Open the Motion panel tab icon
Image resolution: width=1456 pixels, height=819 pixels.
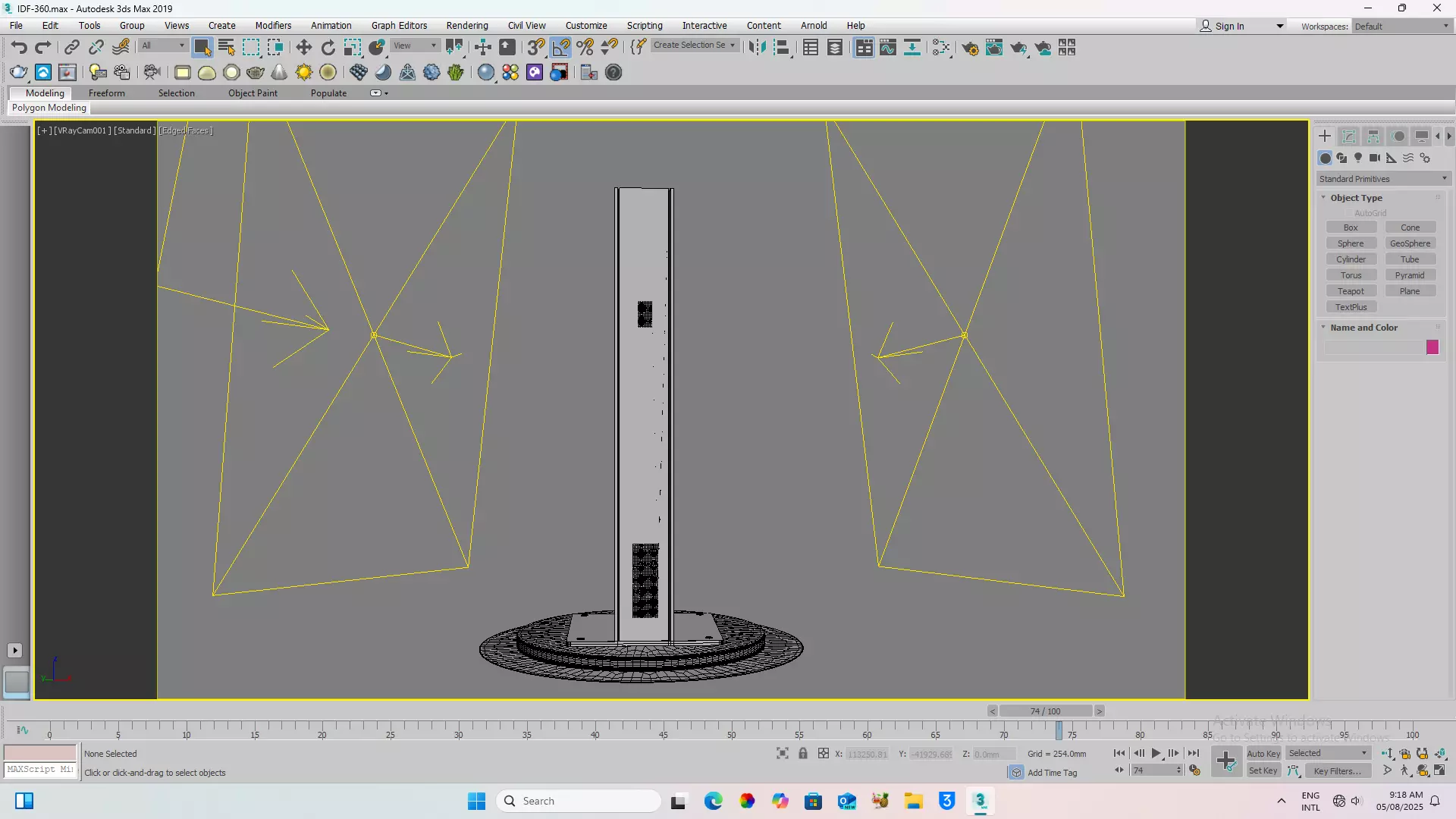[x=1398, y=136]
